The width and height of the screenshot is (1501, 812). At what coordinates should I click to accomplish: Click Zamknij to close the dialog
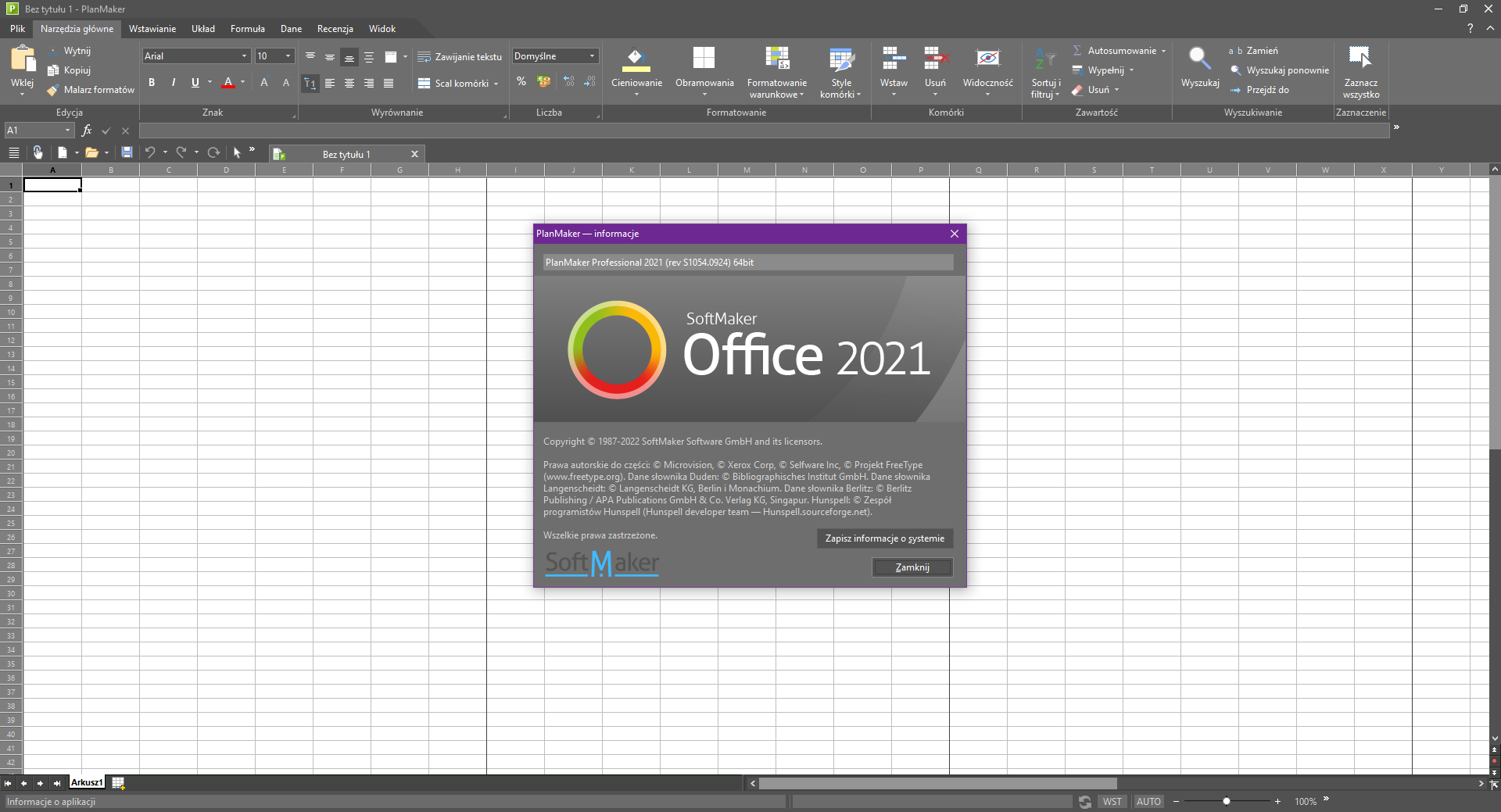[x=912, y=567]
